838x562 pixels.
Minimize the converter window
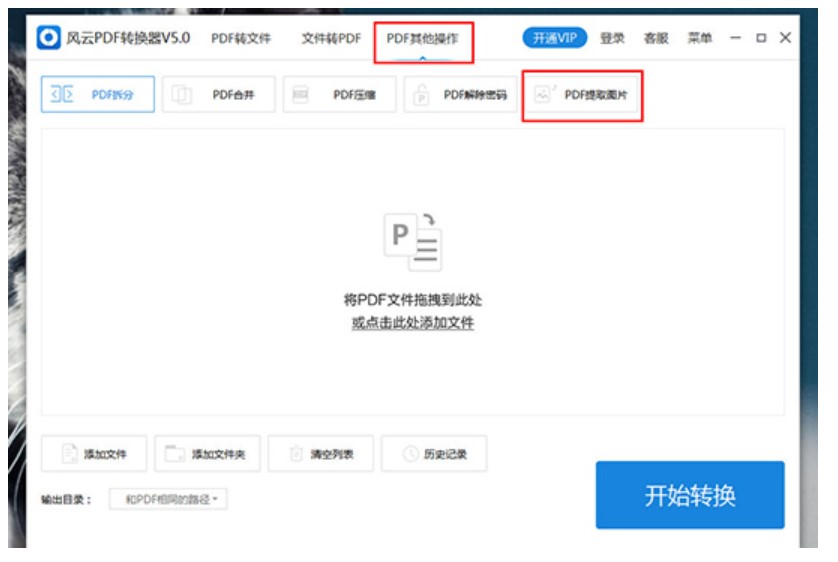click(x=735, y=37)
